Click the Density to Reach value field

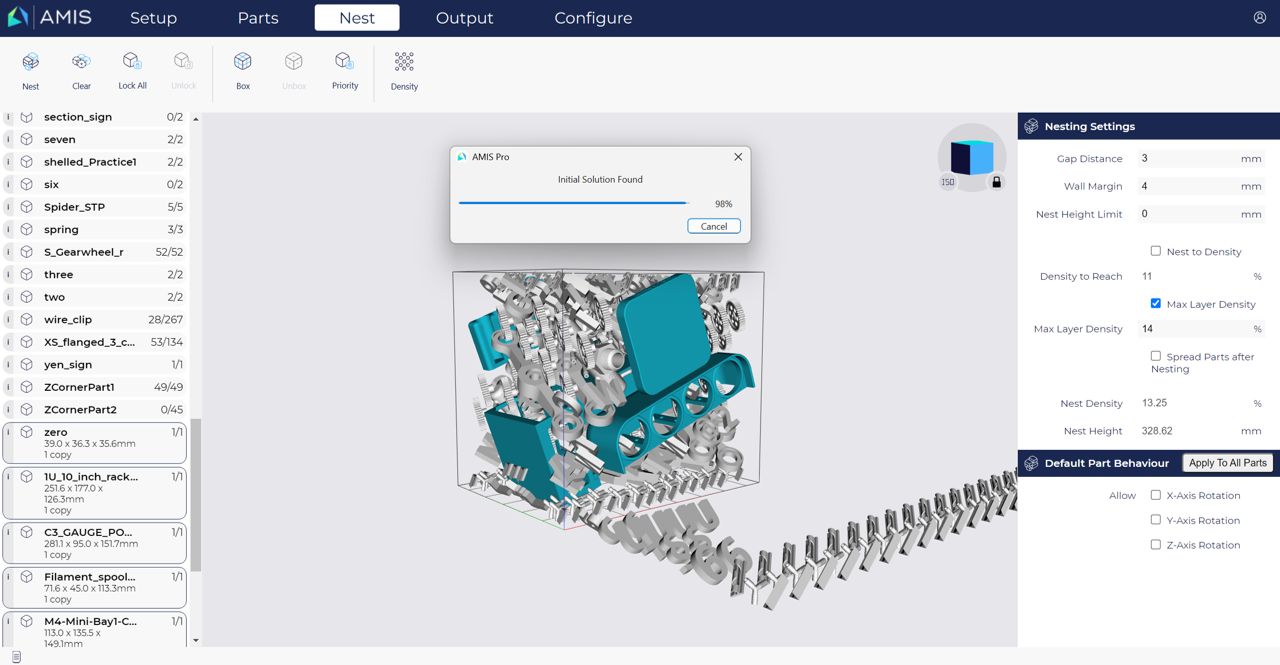1201,276
